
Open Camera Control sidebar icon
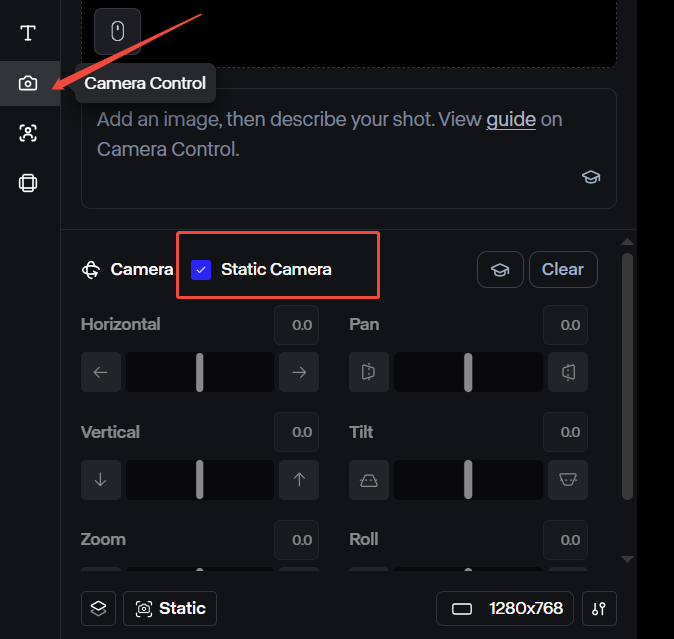click(x=28, y=83)
